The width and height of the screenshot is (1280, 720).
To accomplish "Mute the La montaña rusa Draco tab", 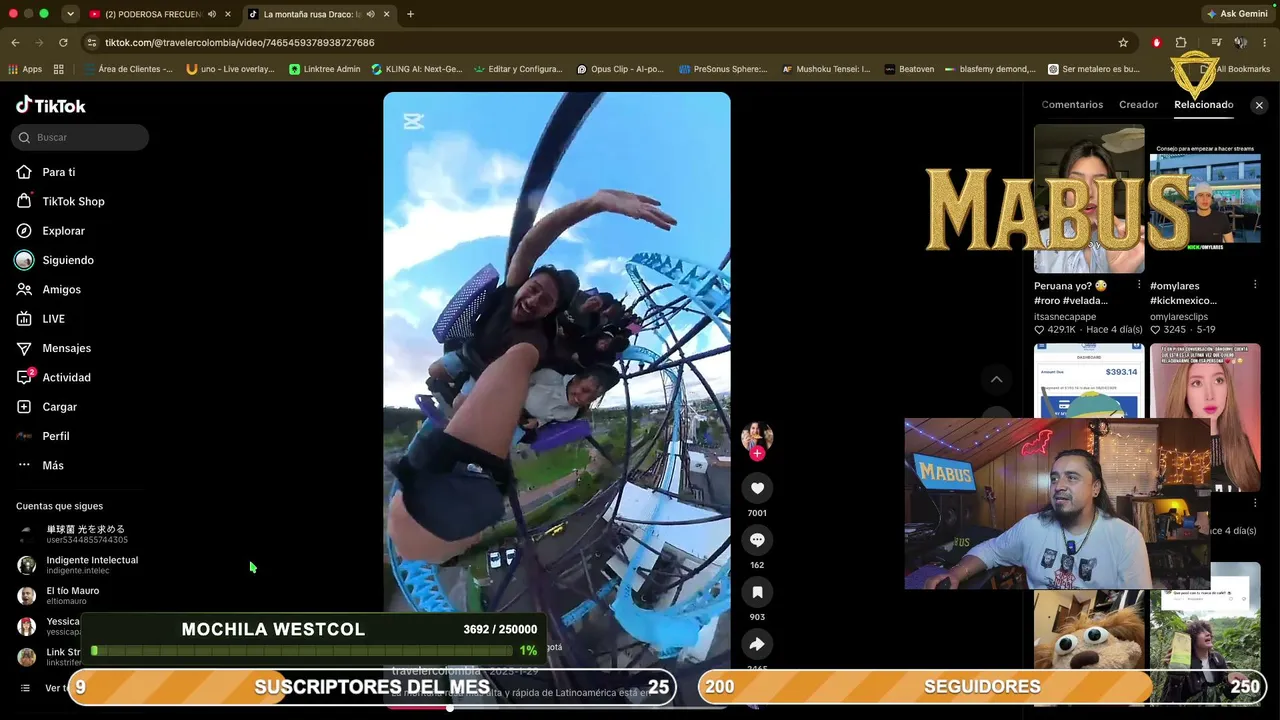I will tap(370, 14).
